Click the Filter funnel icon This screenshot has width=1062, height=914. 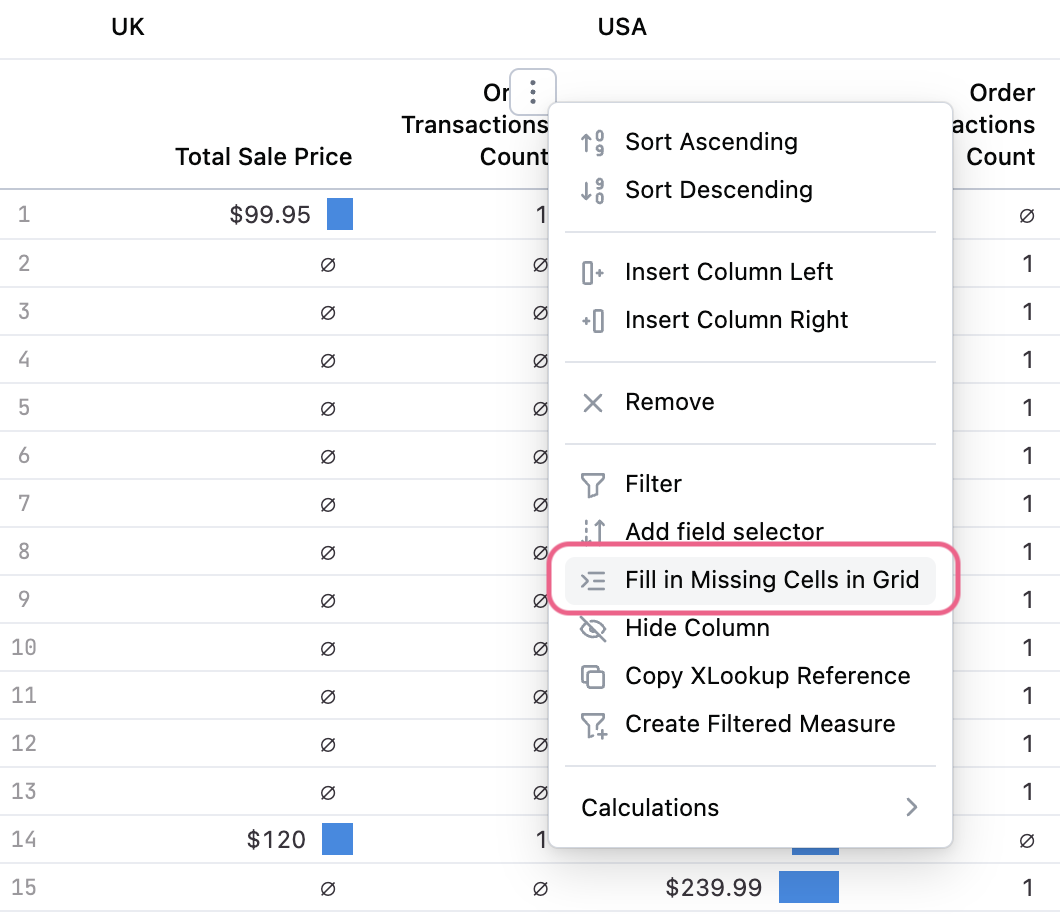pyautogui.click(x=592, y=484)
